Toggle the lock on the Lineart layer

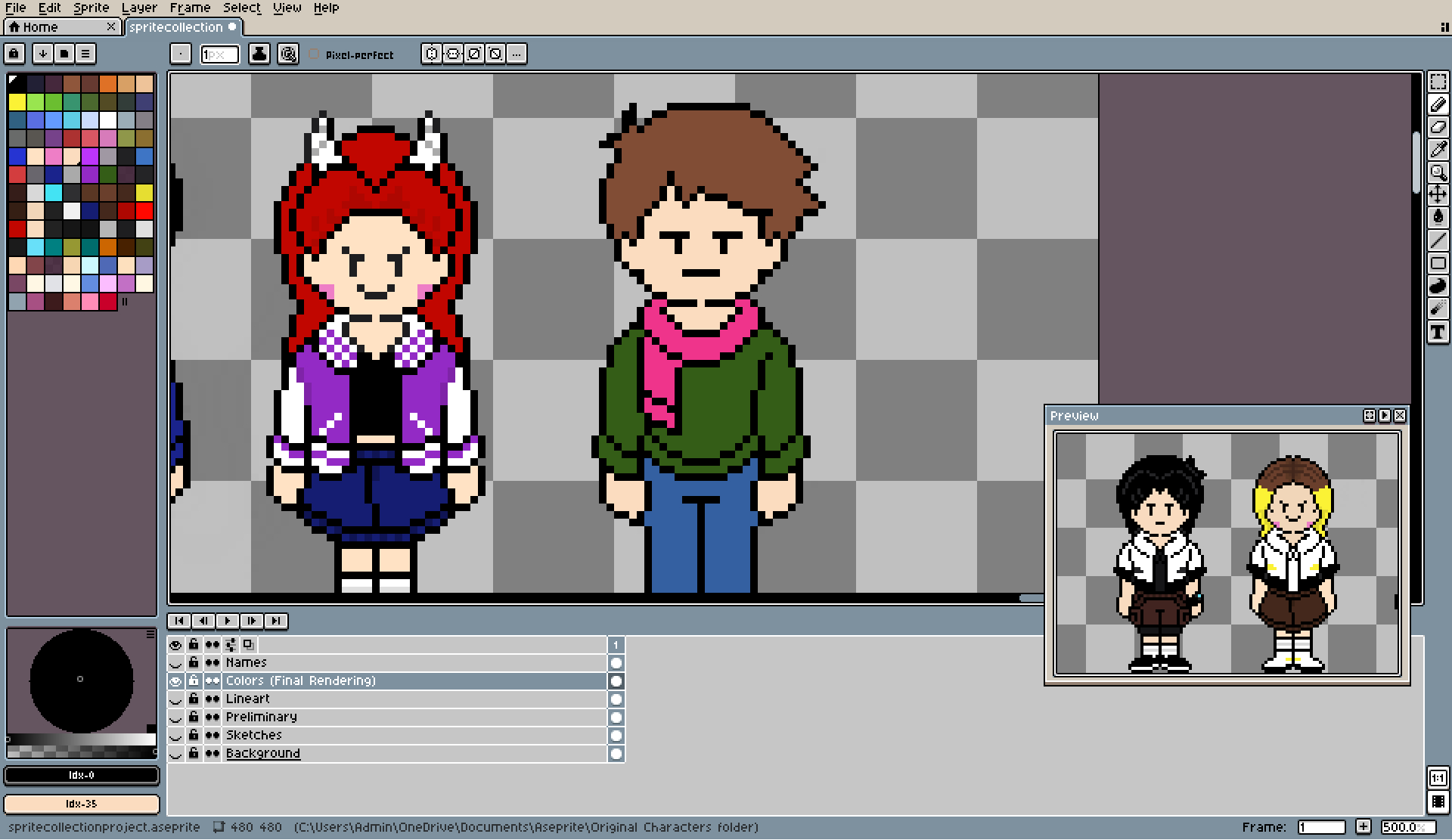[194, 699]
